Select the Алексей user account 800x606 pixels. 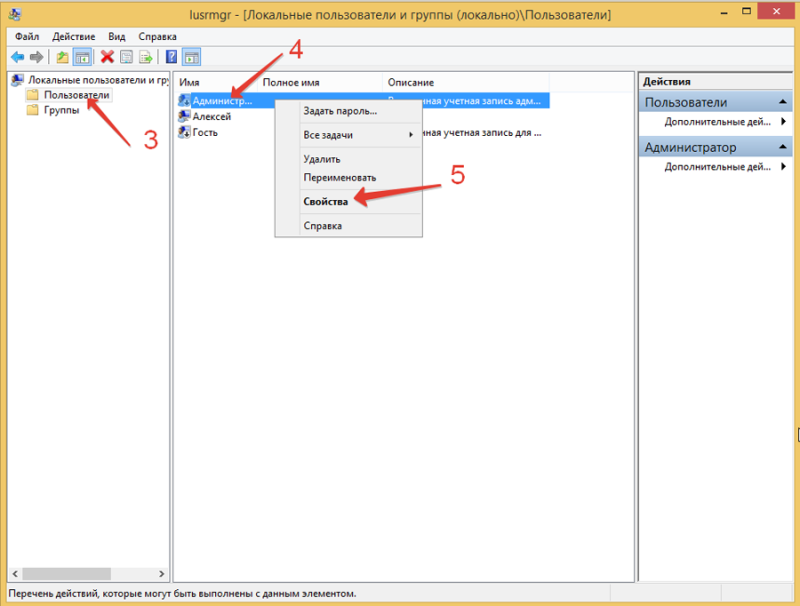point(211,116)
